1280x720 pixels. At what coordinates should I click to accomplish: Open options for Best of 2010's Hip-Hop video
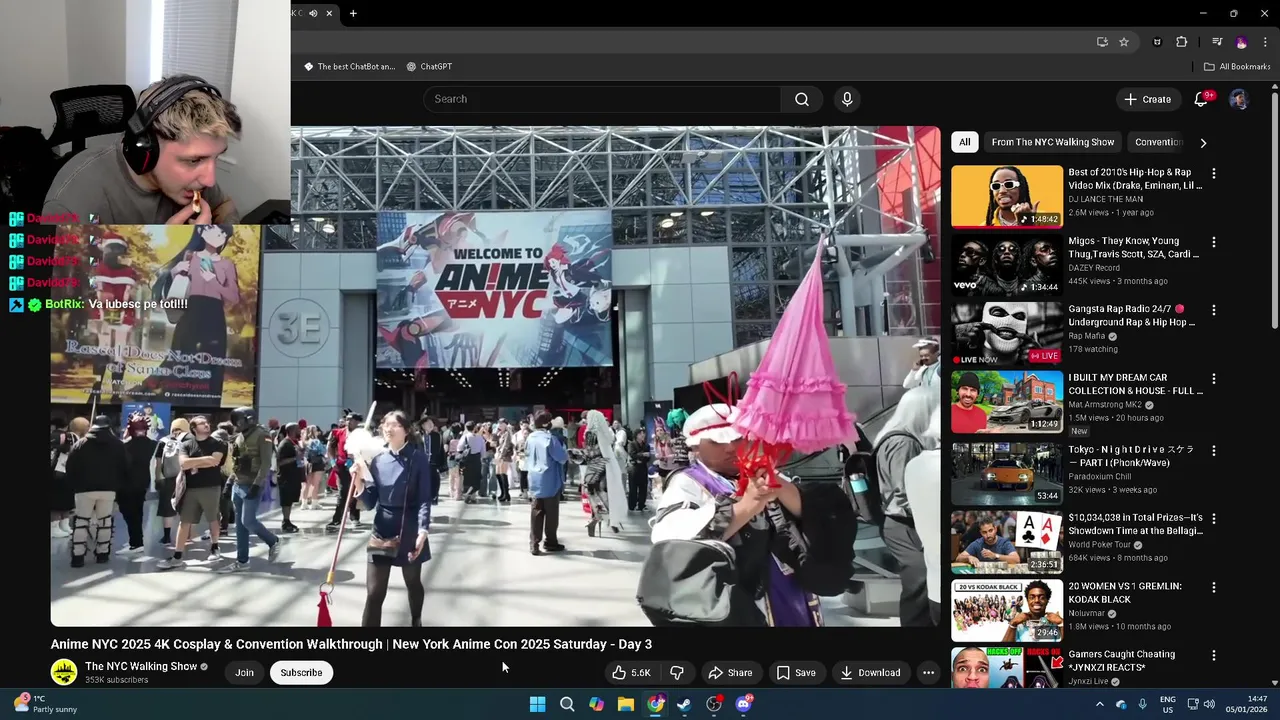pyautogui.click(x=1213, y=173)
